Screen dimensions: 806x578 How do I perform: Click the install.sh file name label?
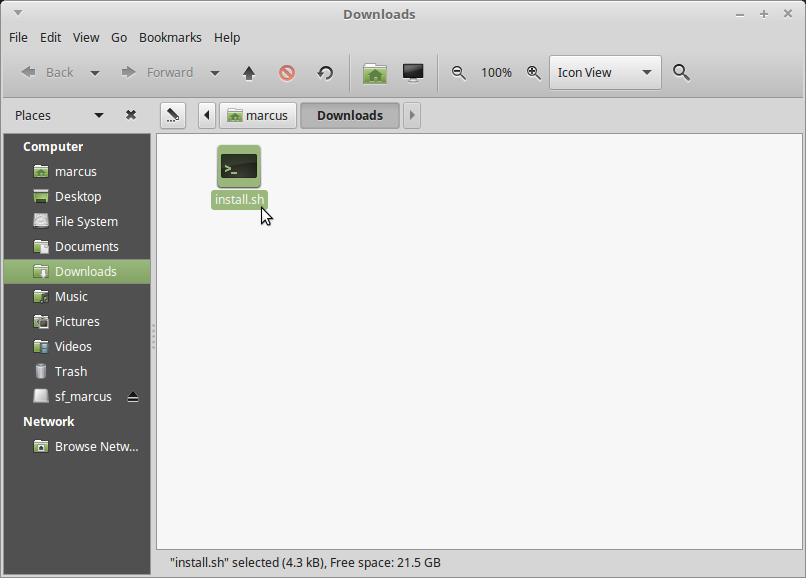pos(240,200)
